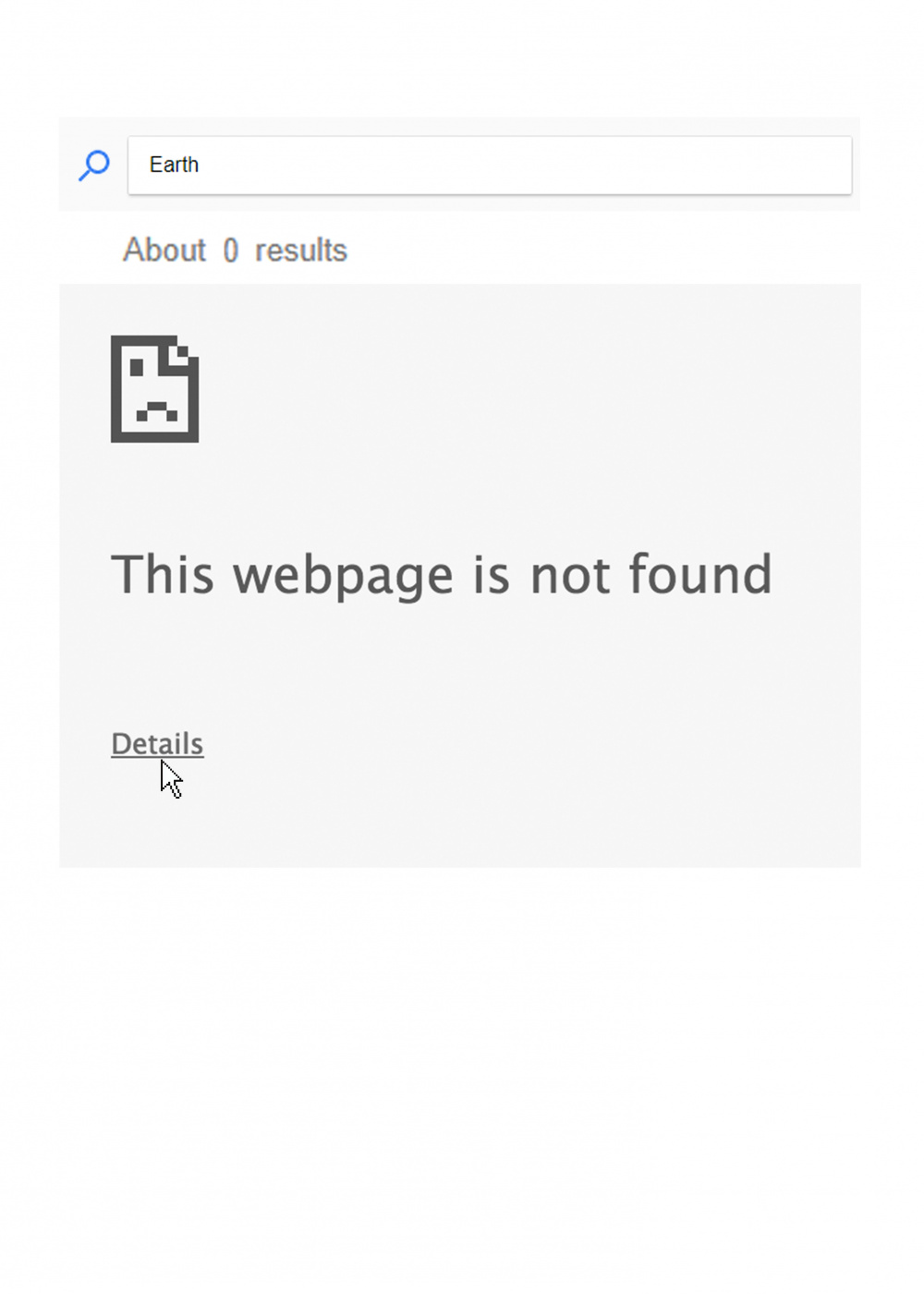This screenshot has height=1294, width=924.
Task: Click the digit 0 in the results count
Action: coord(231,250)
